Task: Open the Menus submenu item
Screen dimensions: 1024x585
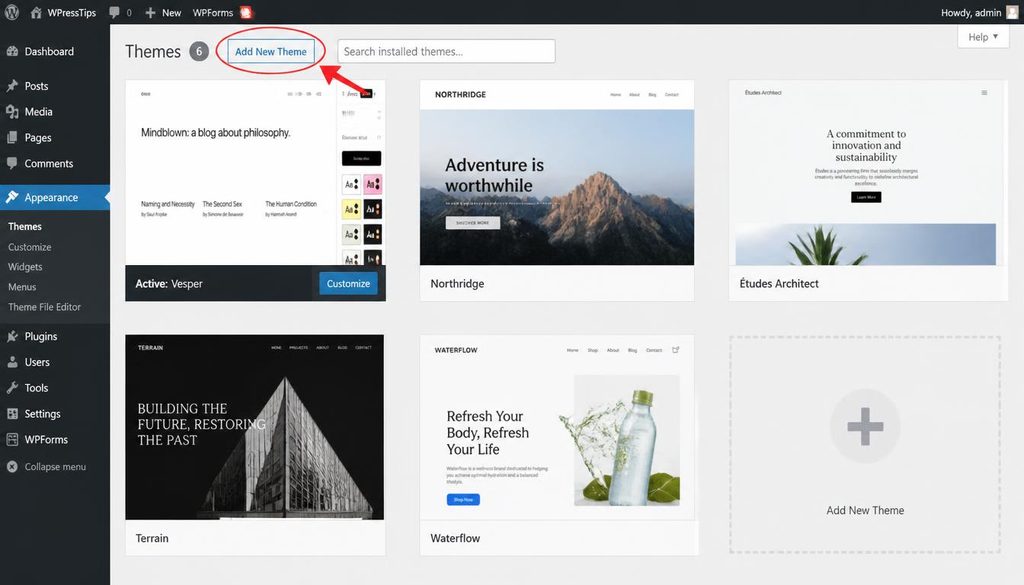Action: [22, 287]
